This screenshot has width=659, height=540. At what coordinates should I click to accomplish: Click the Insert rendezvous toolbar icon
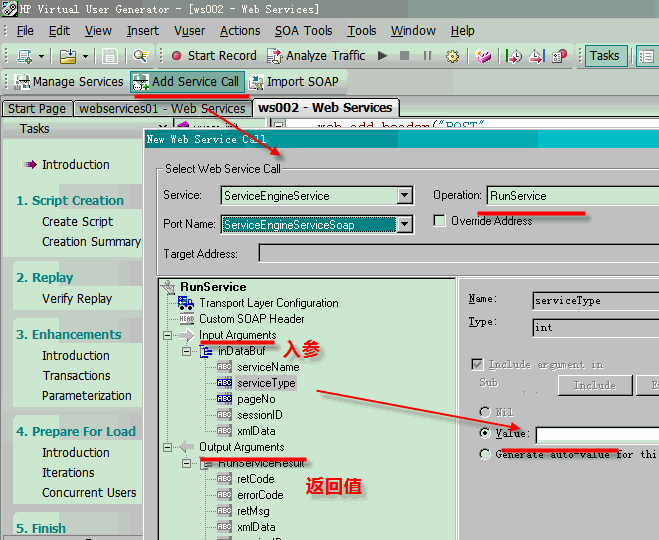[559, 56]
